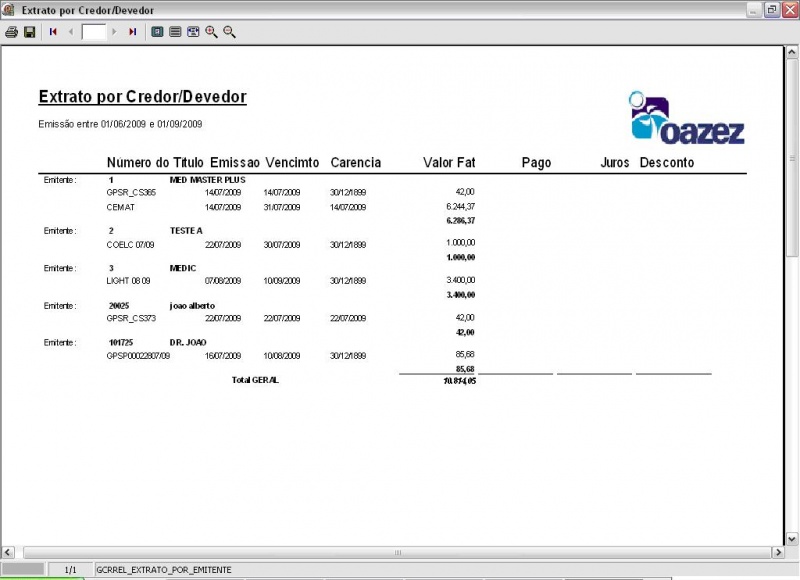The height and width of the screenshot is (580, 800).
Task: Click the 'Total GERAL' label
Action: pos(255,380)
